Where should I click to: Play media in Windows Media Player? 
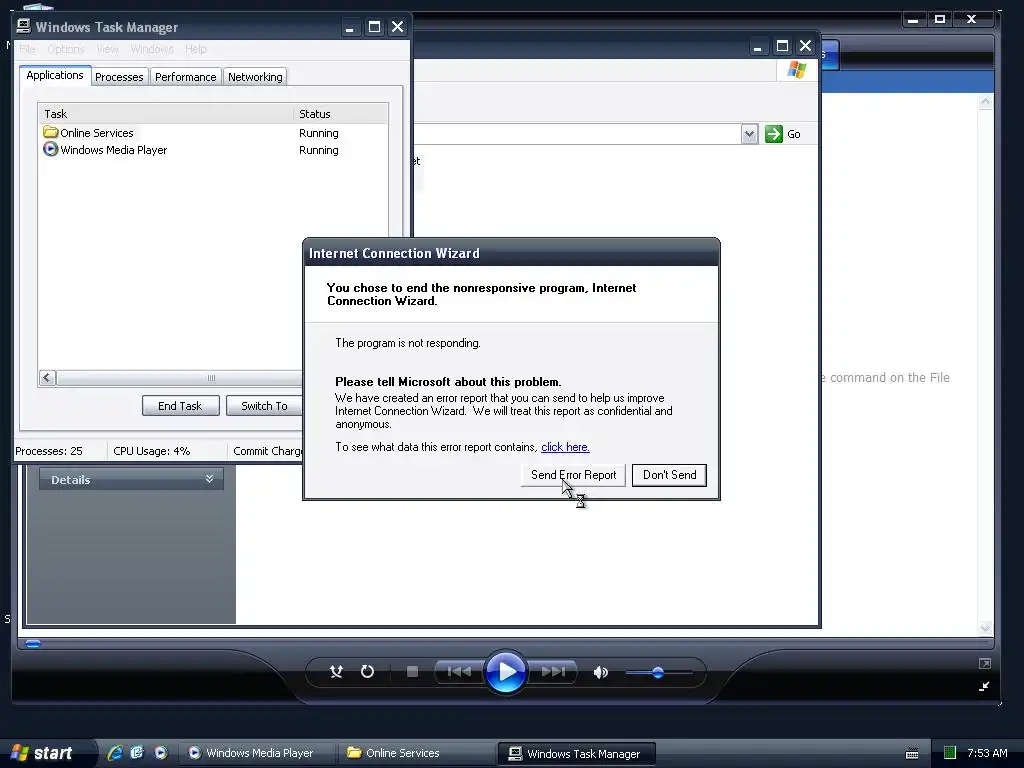tap(505, 671)
